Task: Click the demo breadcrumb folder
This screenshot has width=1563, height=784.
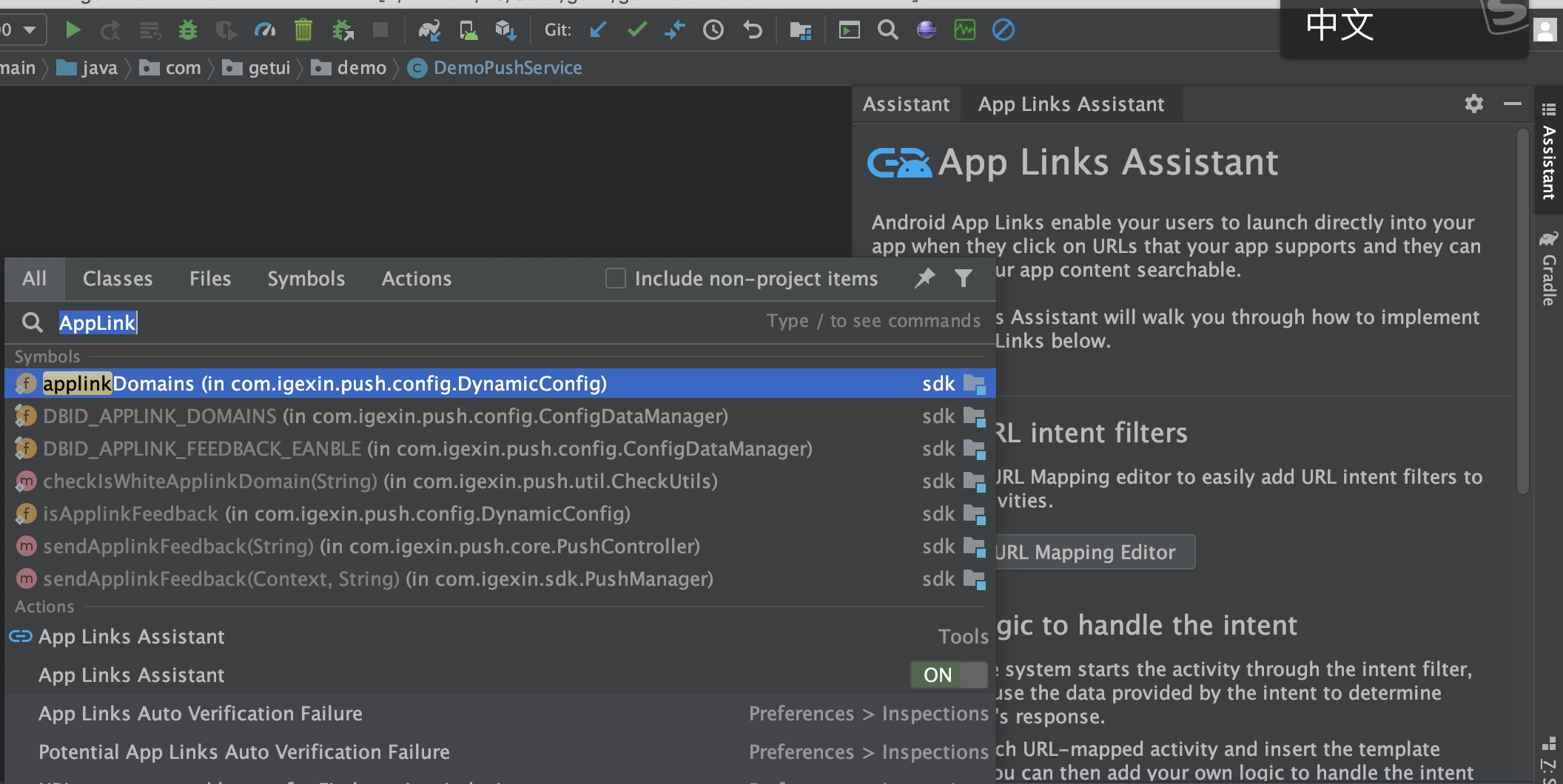Action: (349, 68)
